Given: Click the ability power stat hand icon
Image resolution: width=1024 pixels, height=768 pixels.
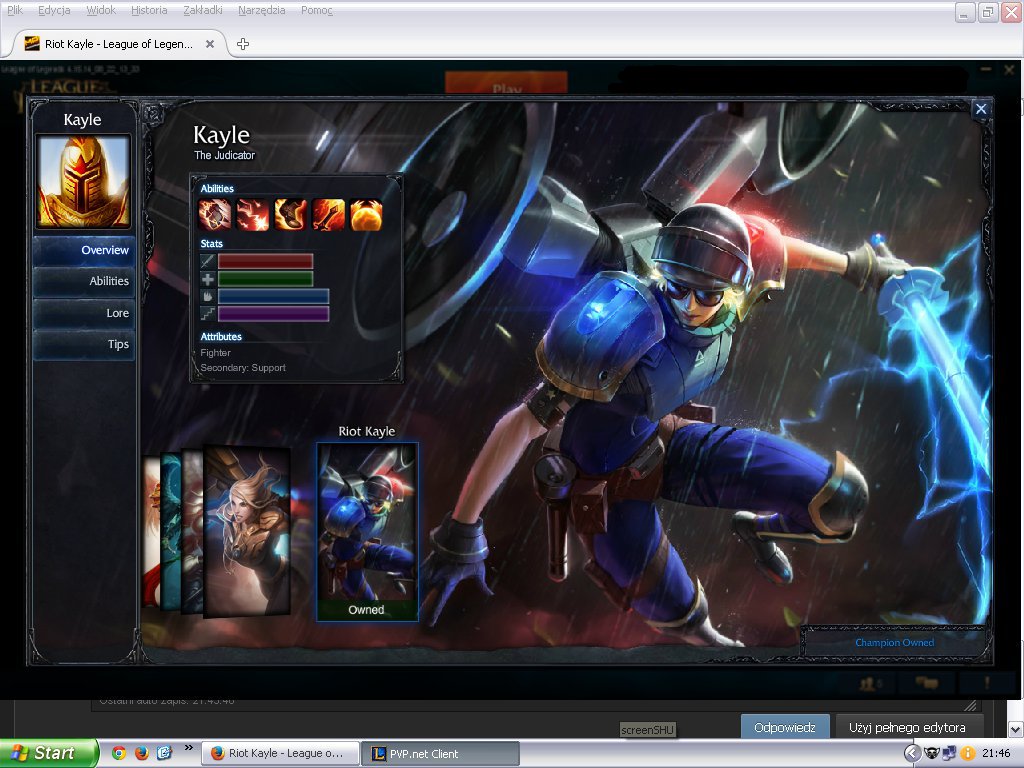Looking at the screenshot, I should 208,296.
